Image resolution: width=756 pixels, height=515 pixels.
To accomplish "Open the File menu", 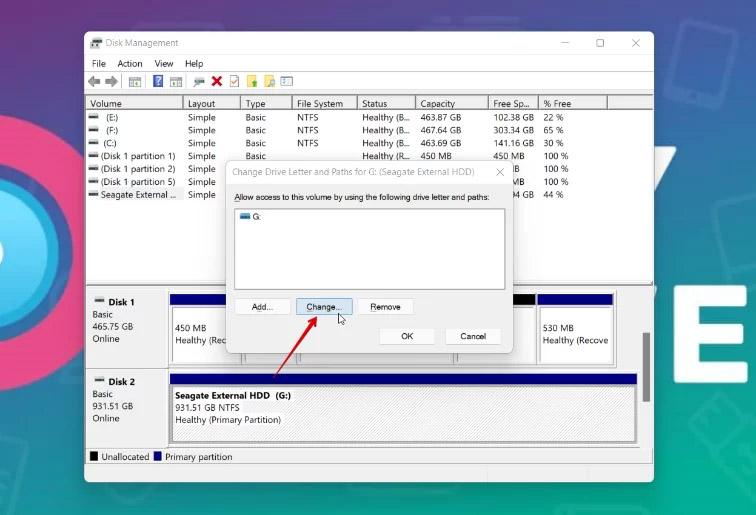I will point(99,64).
